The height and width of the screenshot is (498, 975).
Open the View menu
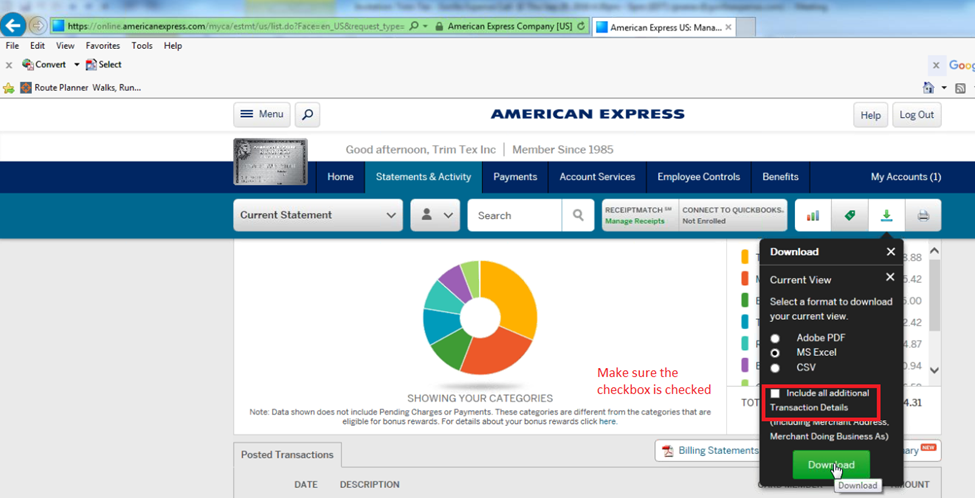point(65,46)
